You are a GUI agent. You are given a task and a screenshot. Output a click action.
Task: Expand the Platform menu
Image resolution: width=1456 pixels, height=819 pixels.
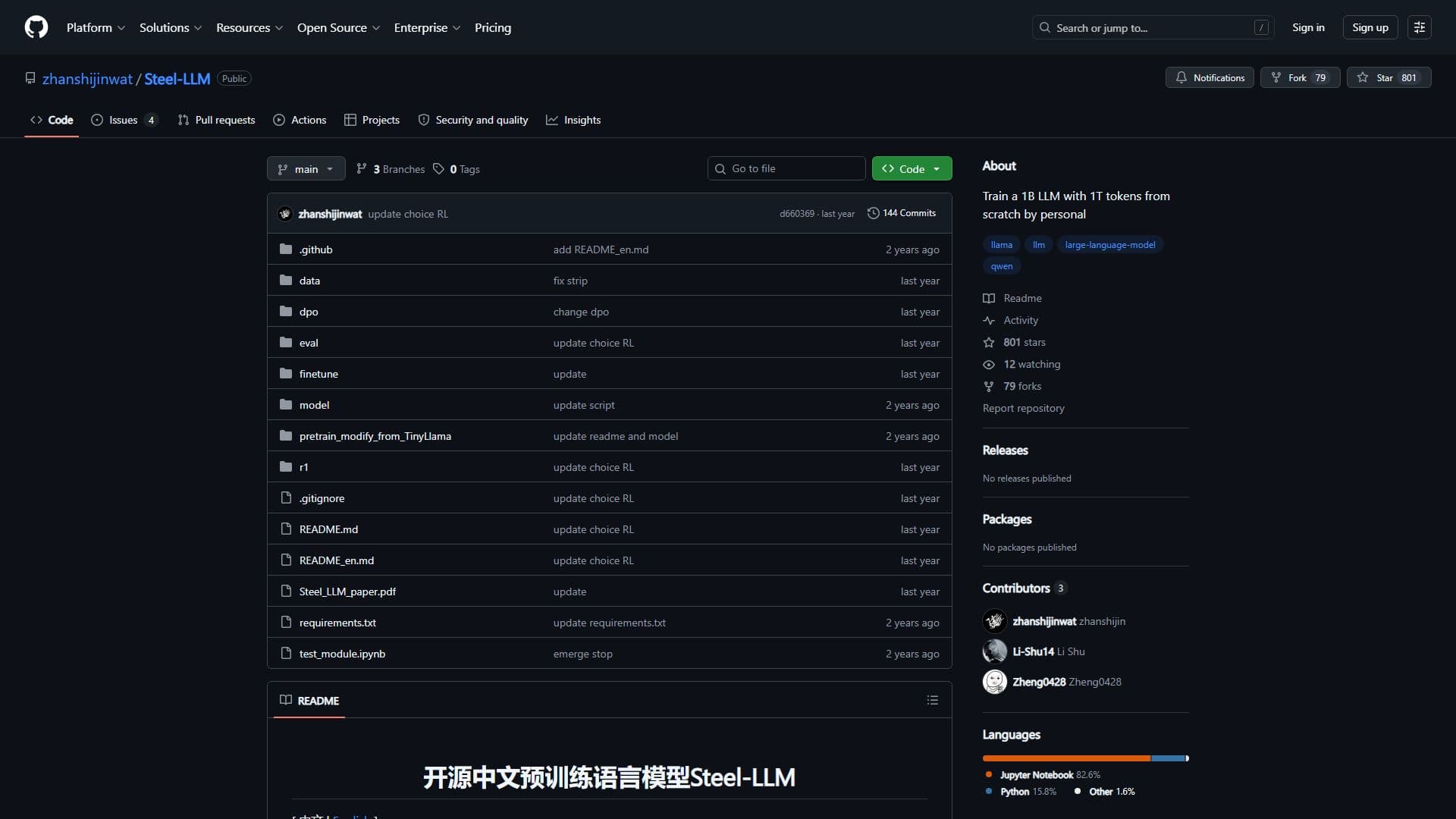pyautogui.click(x=96, y=27)
